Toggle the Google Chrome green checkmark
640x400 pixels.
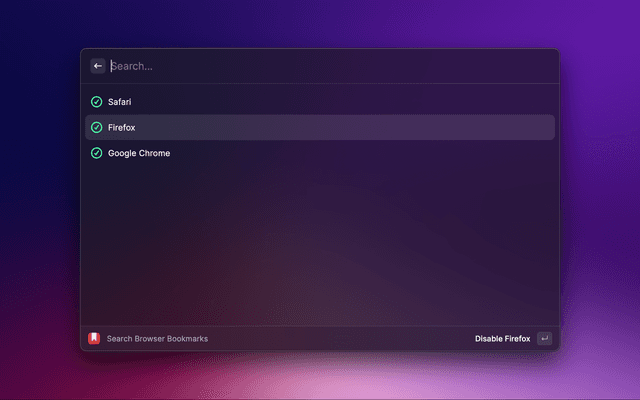coord(97,153)
